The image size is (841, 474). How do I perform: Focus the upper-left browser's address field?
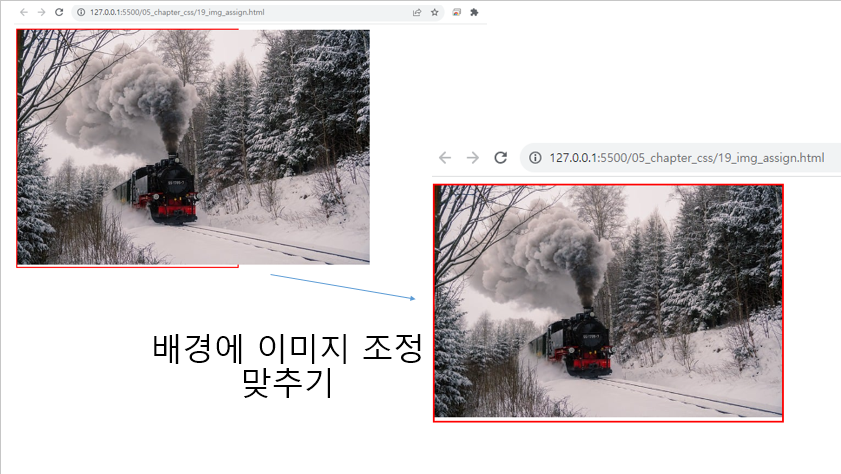tap(257, 12)
